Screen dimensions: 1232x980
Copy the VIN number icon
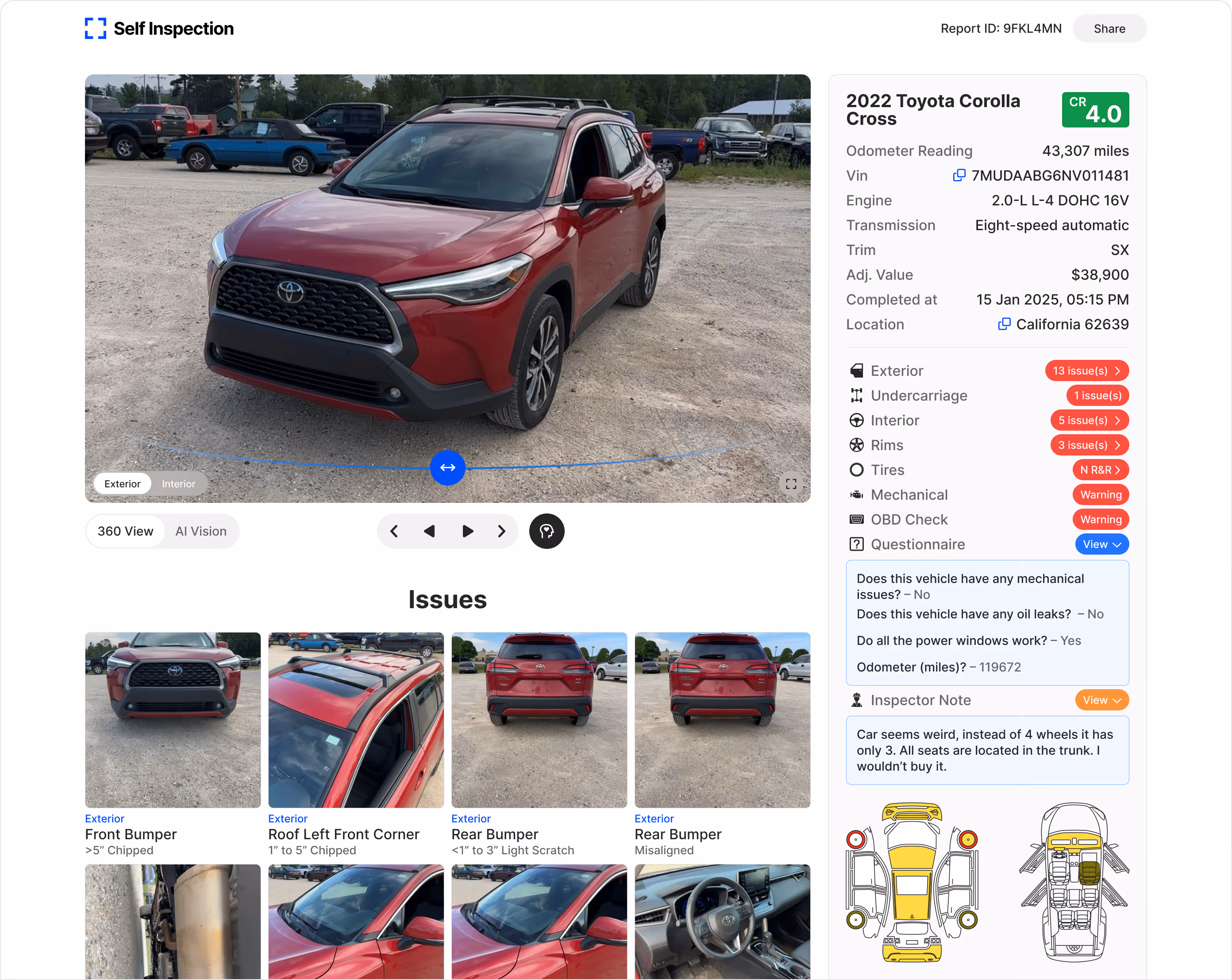point(959,175)
